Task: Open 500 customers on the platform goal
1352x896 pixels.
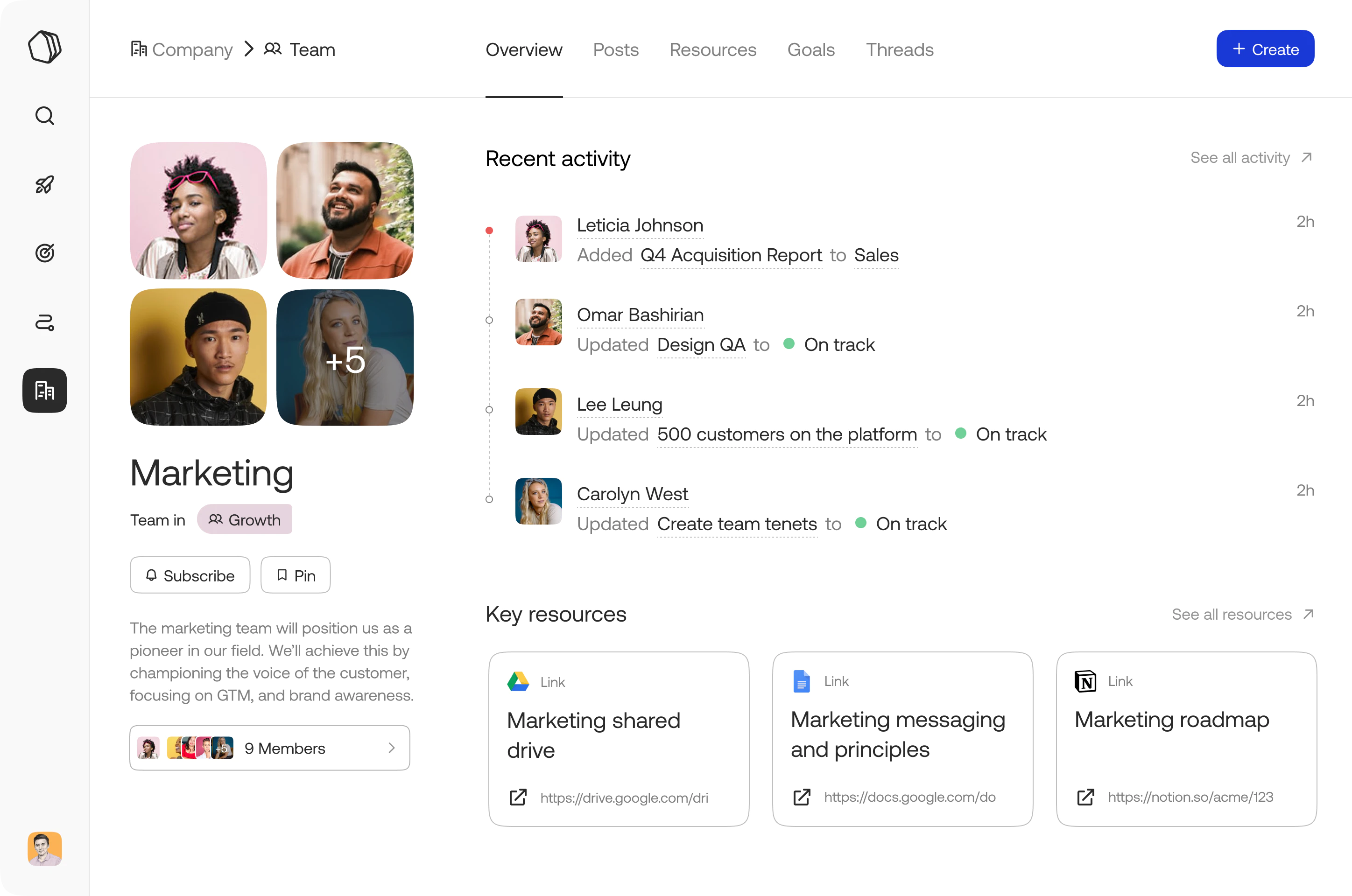Action: coord(787,434)
